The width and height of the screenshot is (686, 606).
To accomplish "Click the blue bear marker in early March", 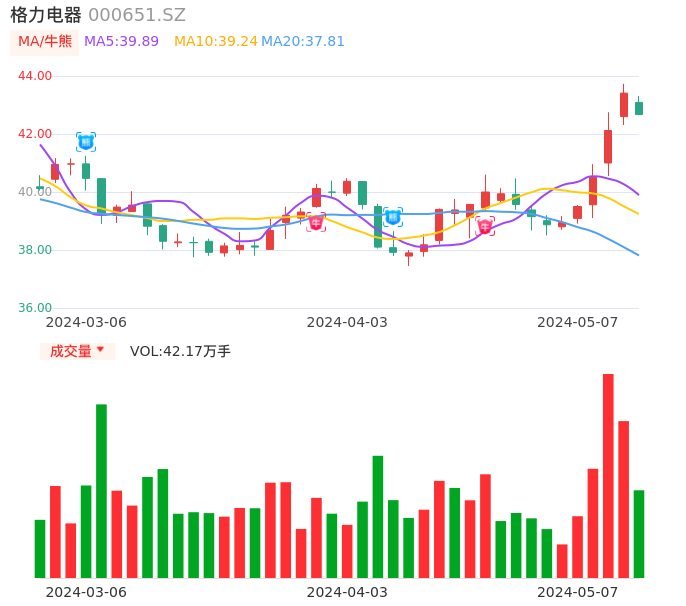I will click(86, 142).
